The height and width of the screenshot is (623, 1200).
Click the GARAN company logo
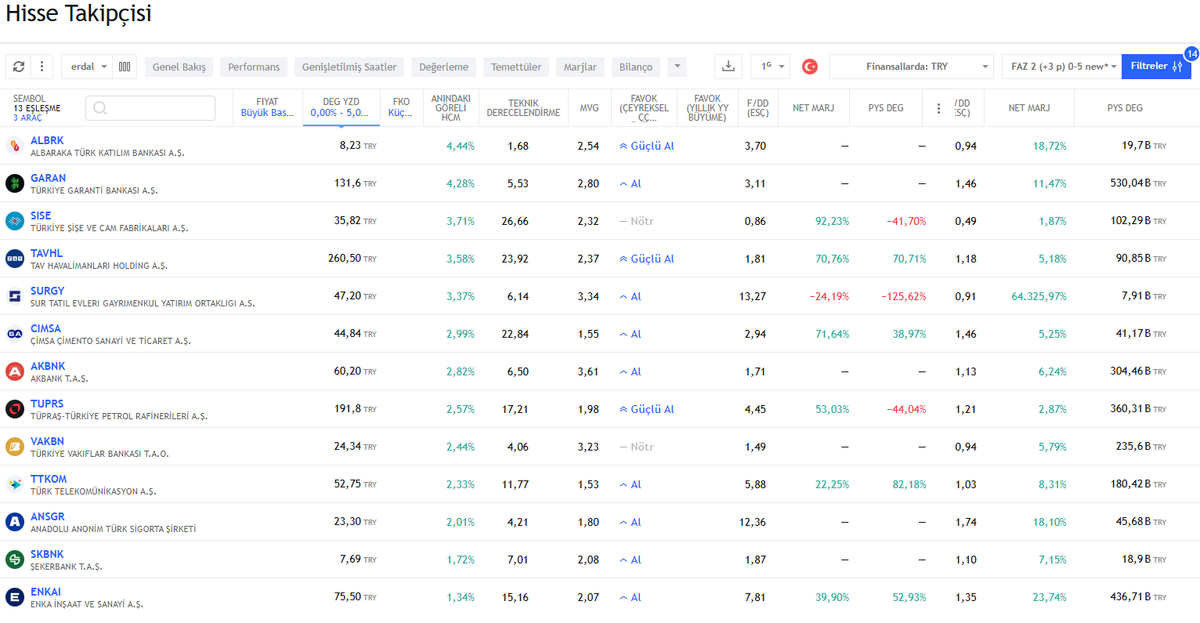[x=15, y=183]
